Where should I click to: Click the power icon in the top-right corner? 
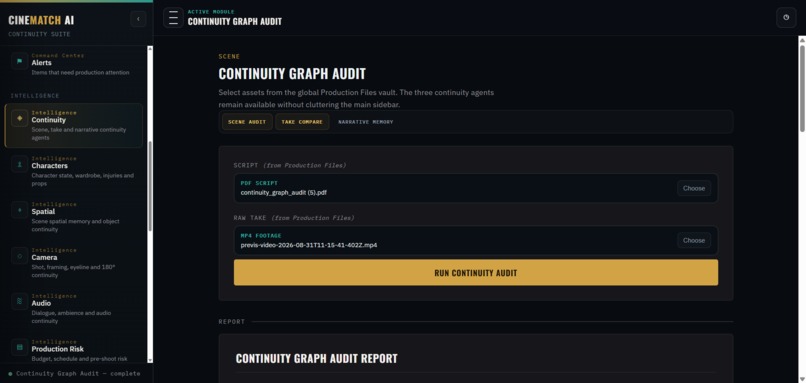pos(786,17)
